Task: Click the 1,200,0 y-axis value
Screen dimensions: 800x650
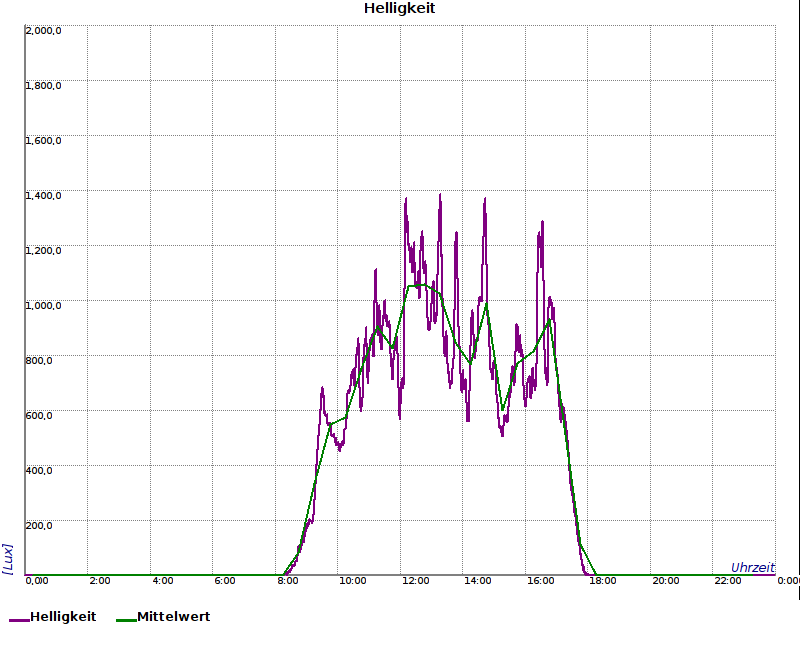Action: 43,251
